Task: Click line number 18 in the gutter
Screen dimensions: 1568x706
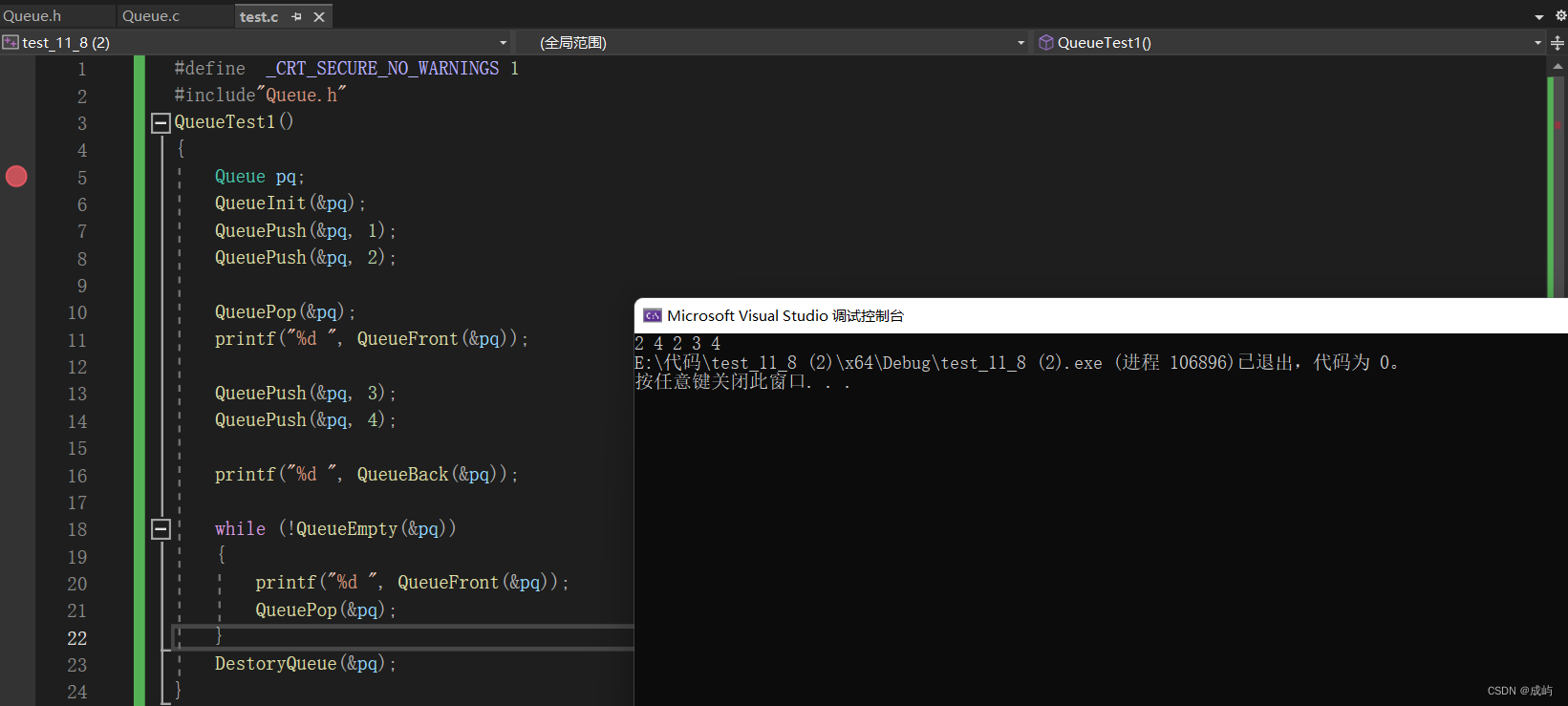Action: [x=77, y=529]
